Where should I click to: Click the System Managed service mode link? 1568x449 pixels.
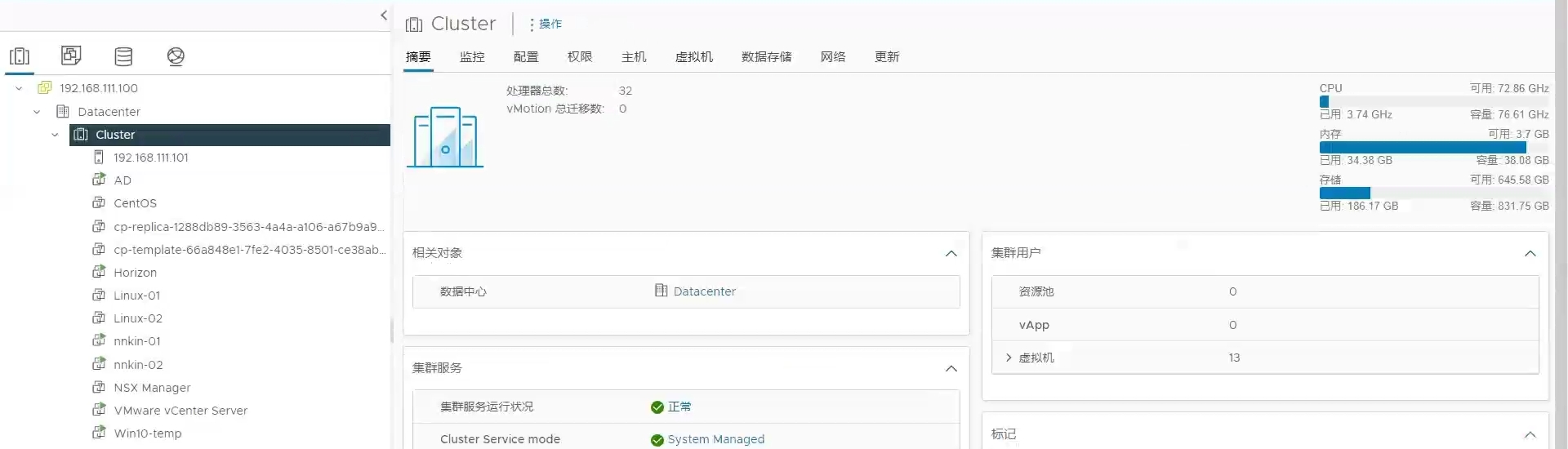click(x=715, y=439)
